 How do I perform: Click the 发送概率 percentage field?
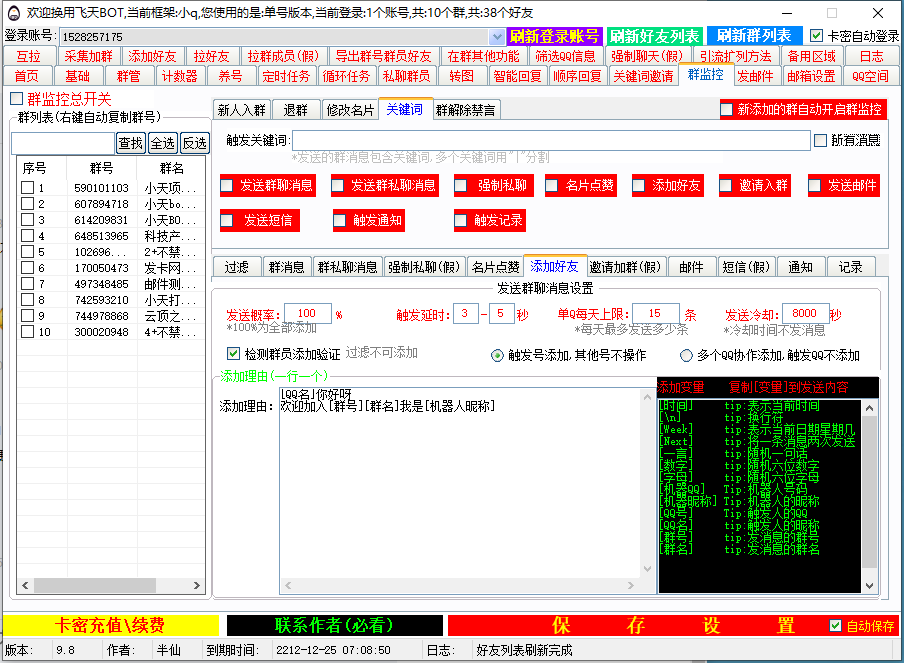(x=307, y=314)
